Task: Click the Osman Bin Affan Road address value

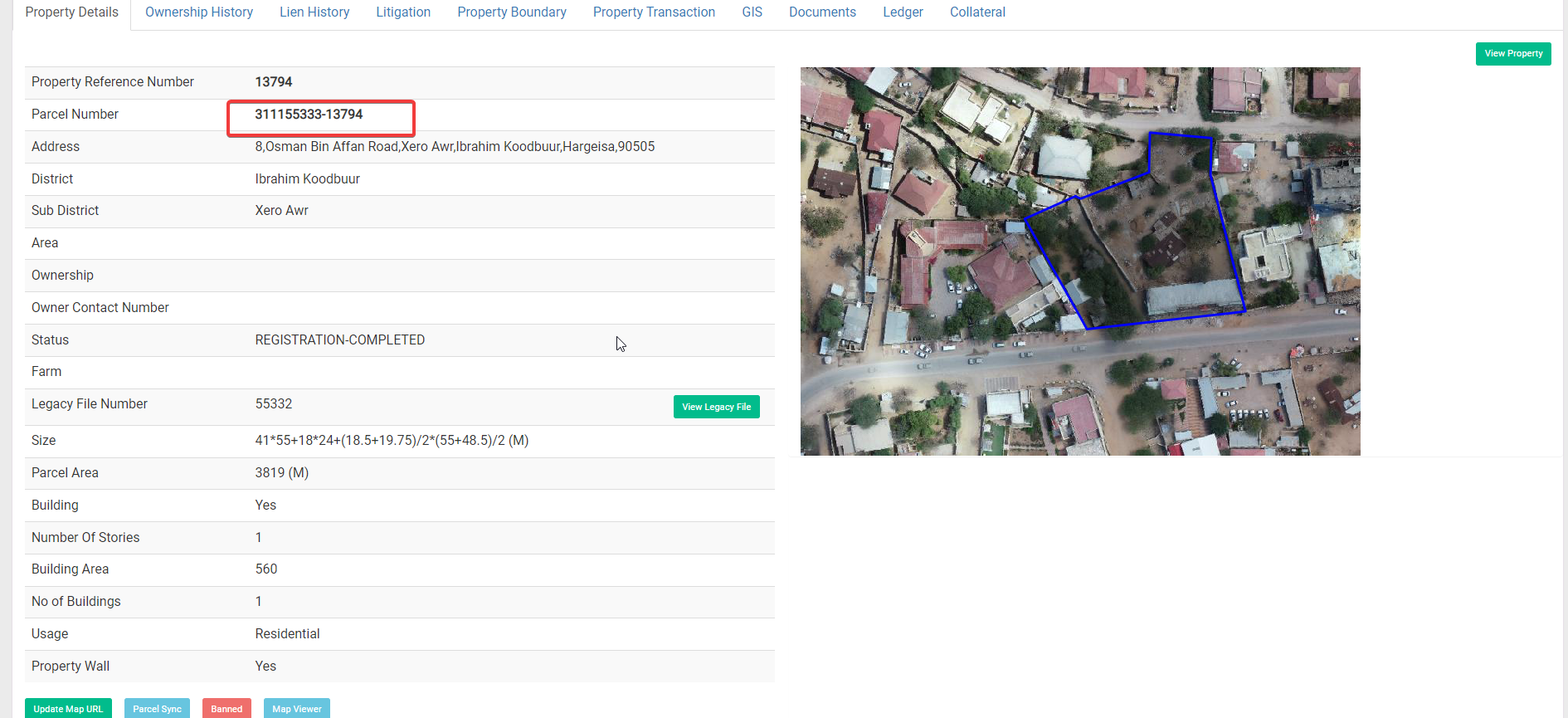Action: (455, 147)
